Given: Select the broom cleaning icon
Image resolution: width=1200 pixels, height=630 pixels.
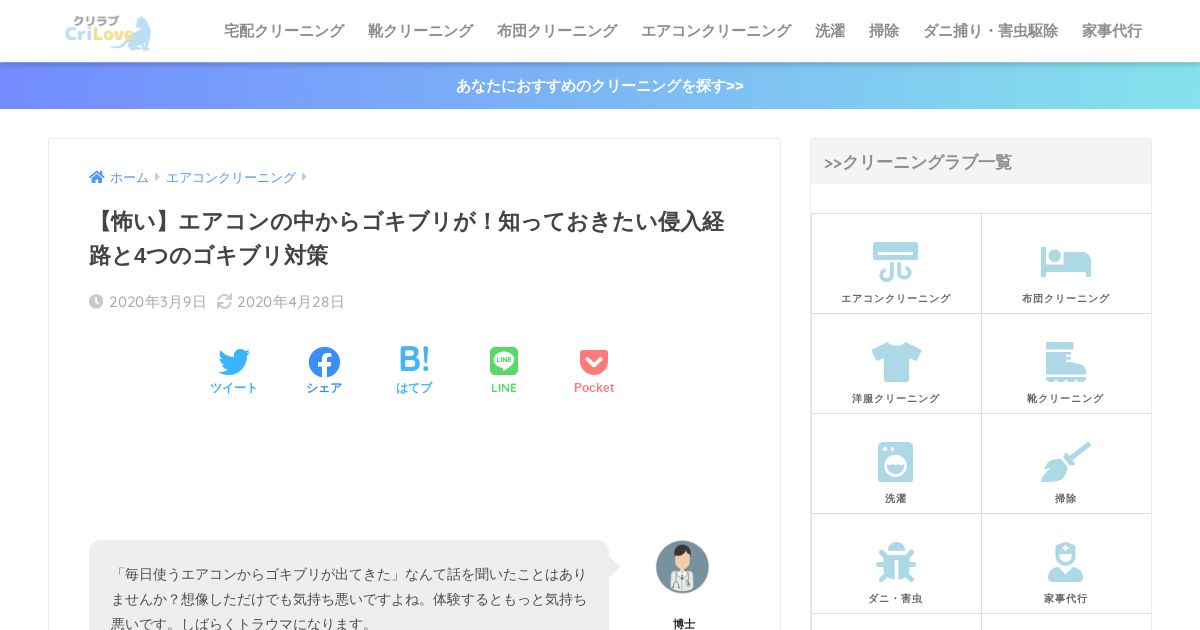Looking at the screenshot, I should (x=1065, y=462).
